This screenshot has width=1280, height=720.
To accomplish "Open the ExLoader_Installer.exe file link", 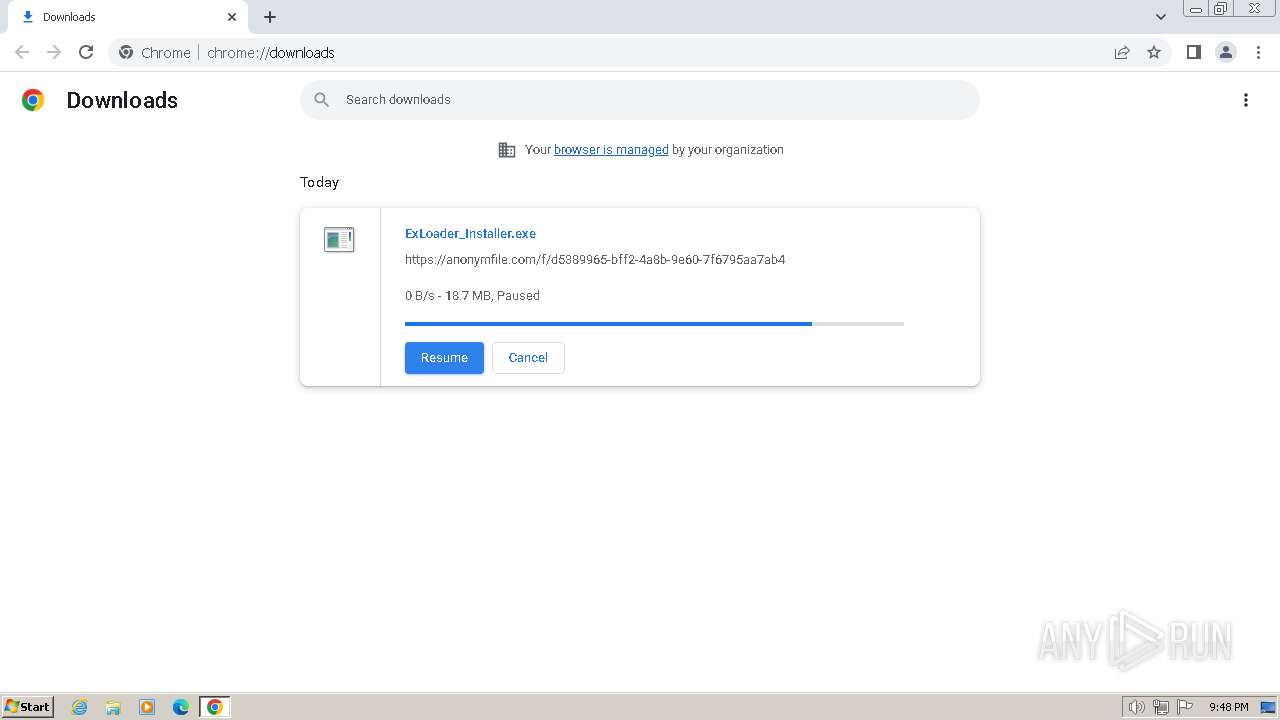I will click(470, 233).
